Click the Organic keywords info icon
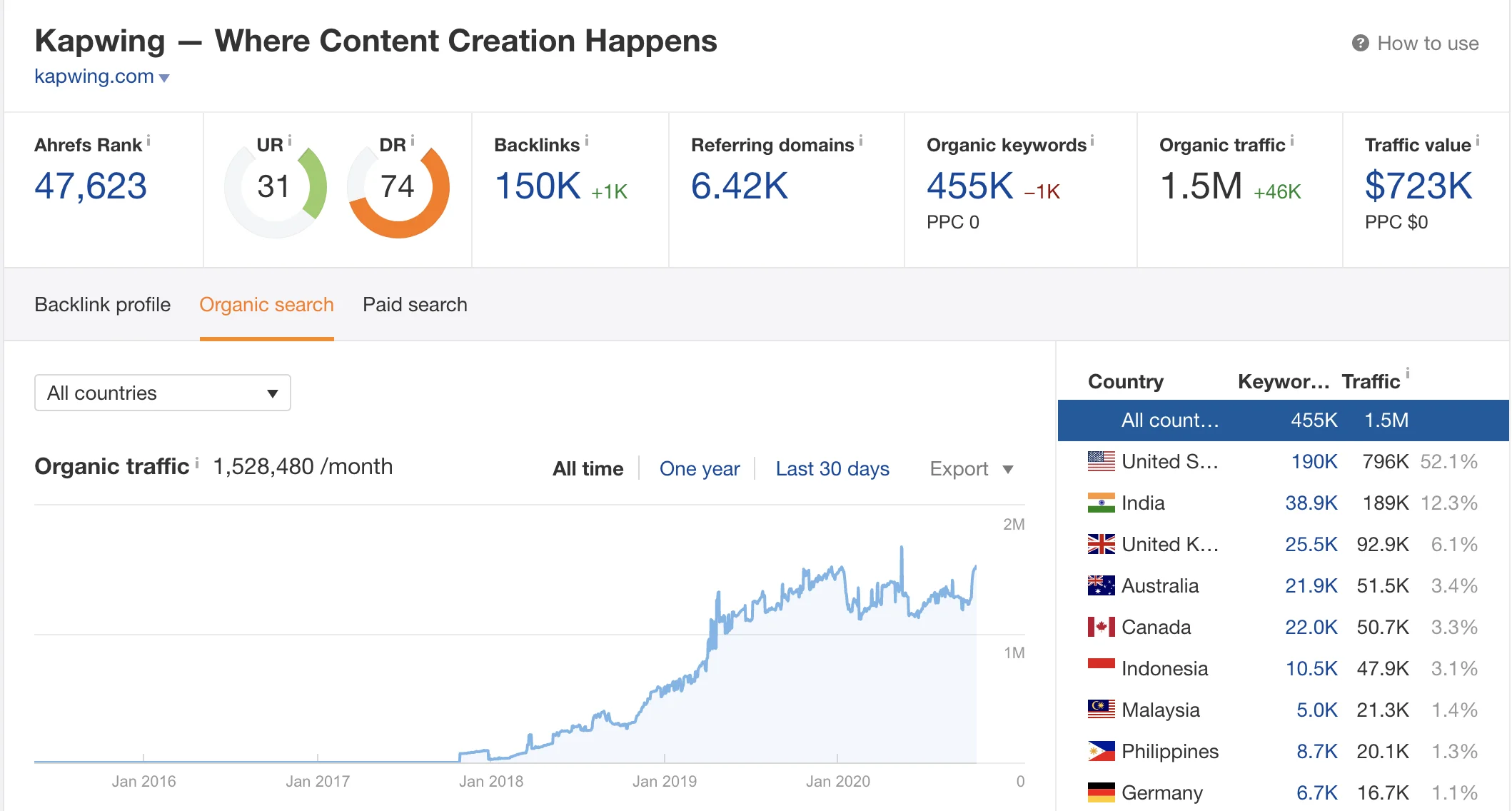Image resolution: width=1512 pixels, height=811 pixels. (x=1092, y=141)
